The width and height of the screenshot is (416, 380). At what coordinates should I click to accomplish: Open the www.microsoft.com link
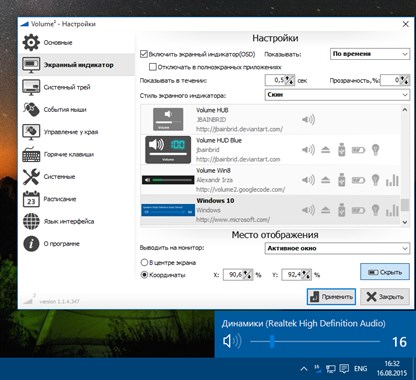pyautogui.click(x=233, y=219)
